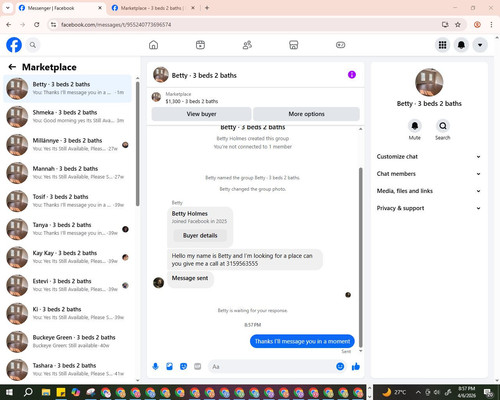Go back using the arrow beside Marketplace heading
Screen dimensions: 500x400
(12, 67)
